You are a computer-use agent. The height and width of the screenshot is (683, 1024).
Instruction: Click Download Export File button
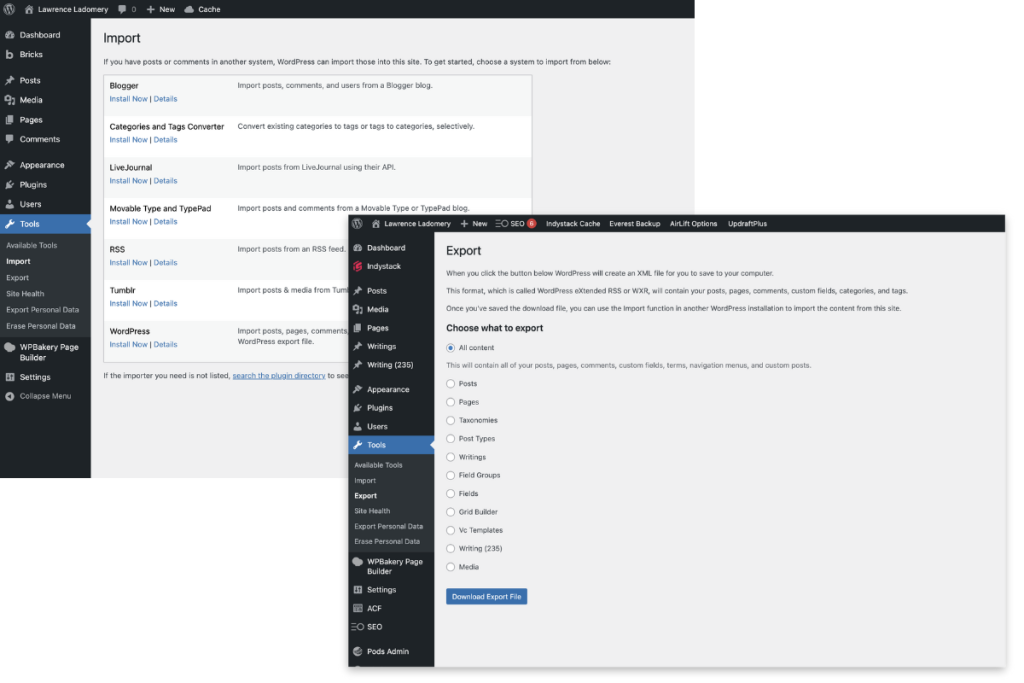pos(487,596)
